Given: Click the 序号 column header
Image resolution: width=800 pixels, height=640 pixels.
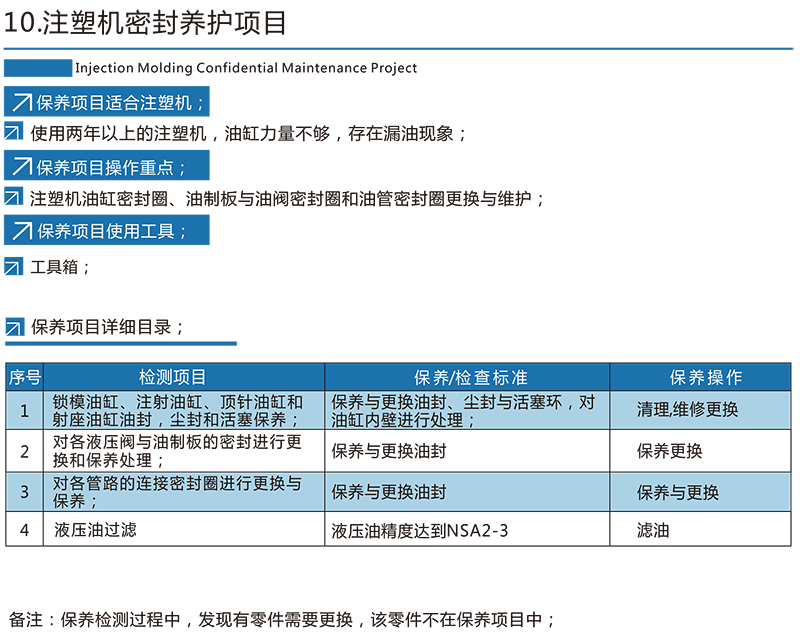Looking at the screenshot, I should click(x=24, y=377).
